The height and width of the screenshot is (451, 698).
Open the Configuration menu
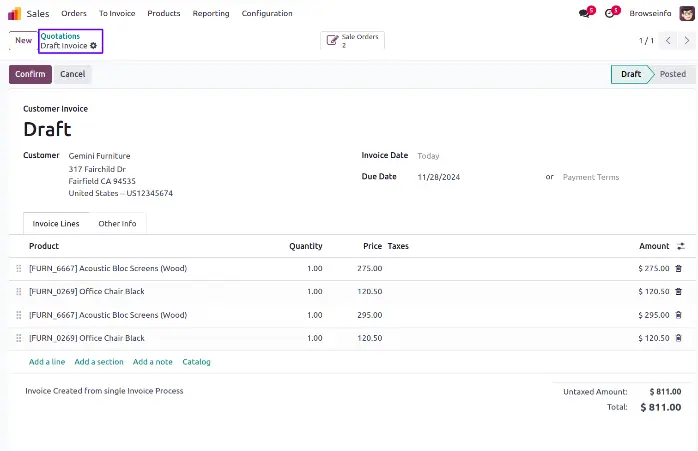tap(267, 14)
